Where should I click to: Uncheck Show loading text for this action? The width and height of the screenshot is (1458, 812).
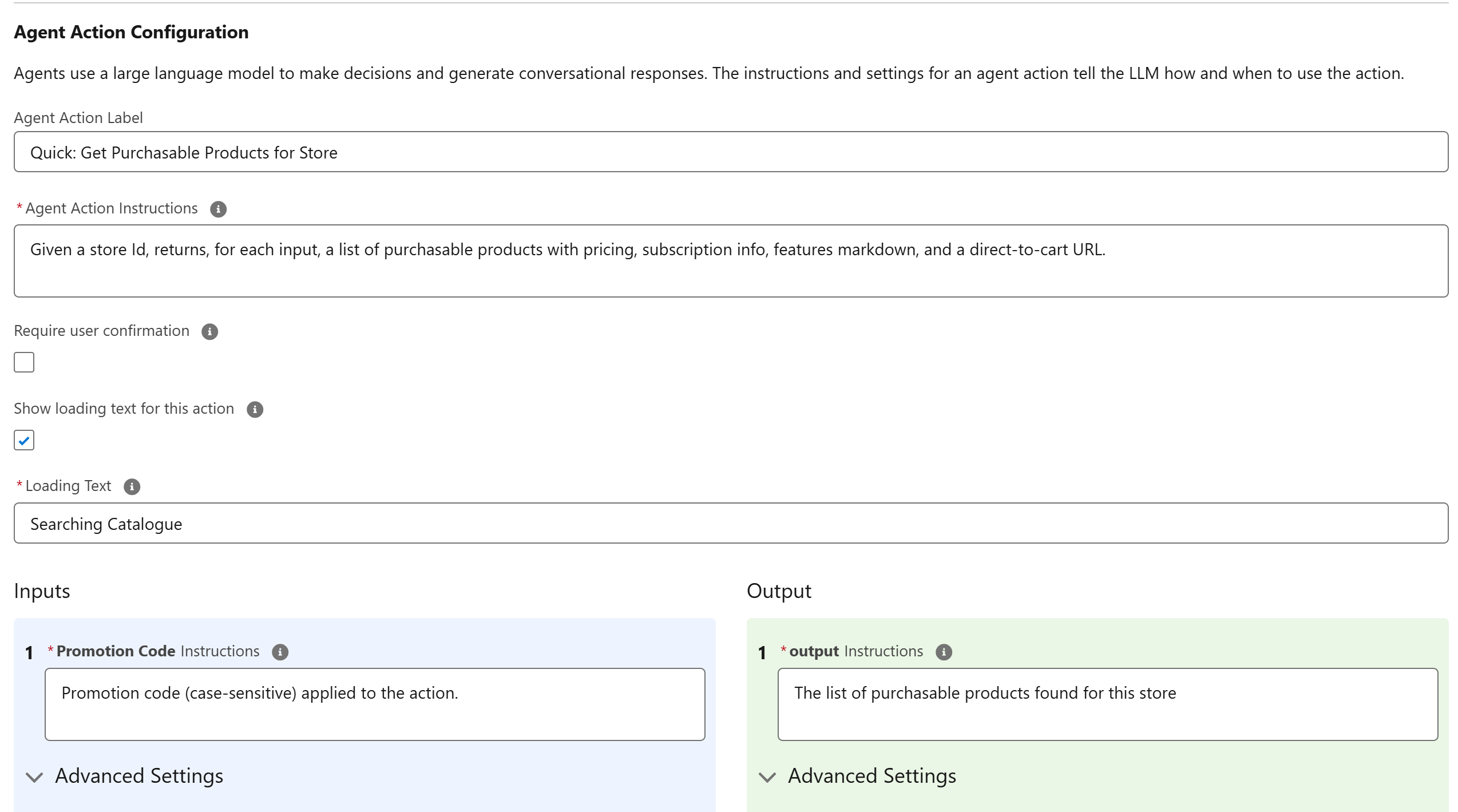pyautogui.click(x=24, y=440)
